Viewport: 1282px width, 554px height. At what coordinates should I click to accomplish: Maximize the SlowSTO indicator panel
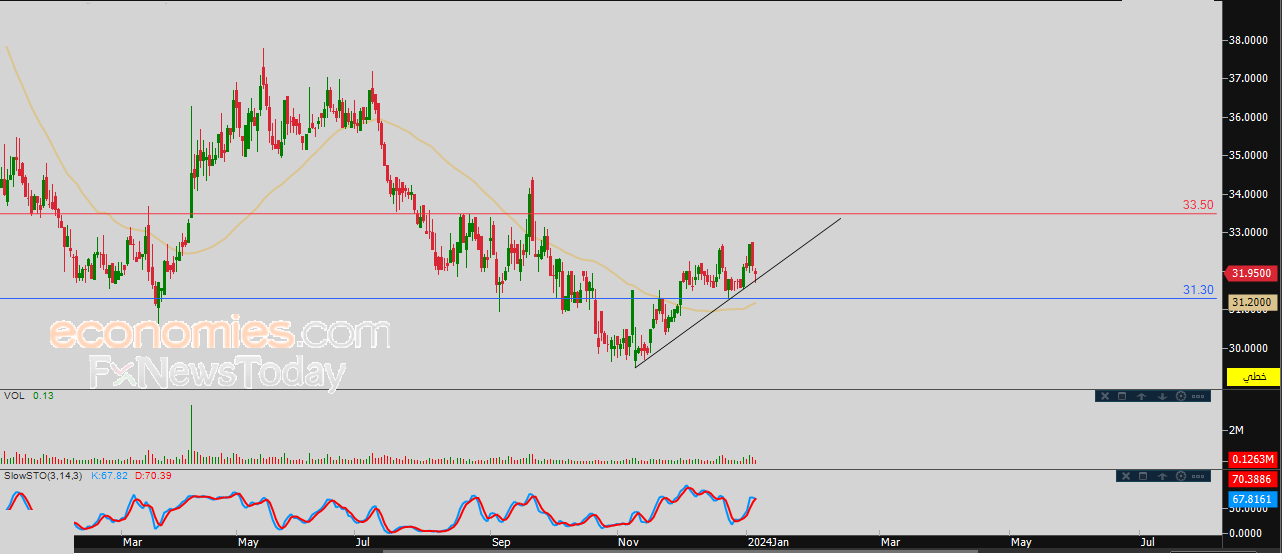pos(1143,476)
